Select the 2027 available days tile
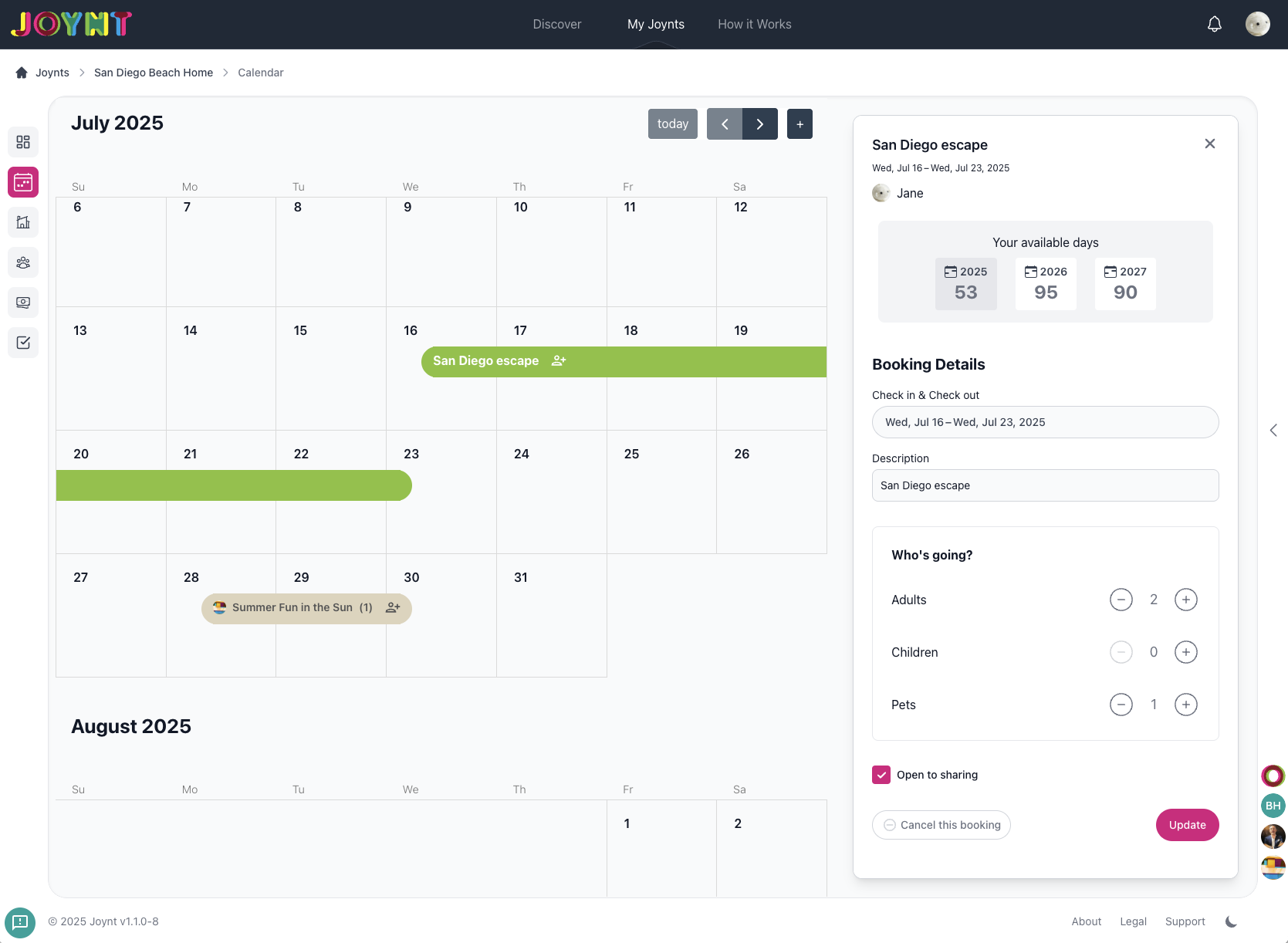Screen dimensions: 1288x943 pyautogui.click(x=1125, y=284)
